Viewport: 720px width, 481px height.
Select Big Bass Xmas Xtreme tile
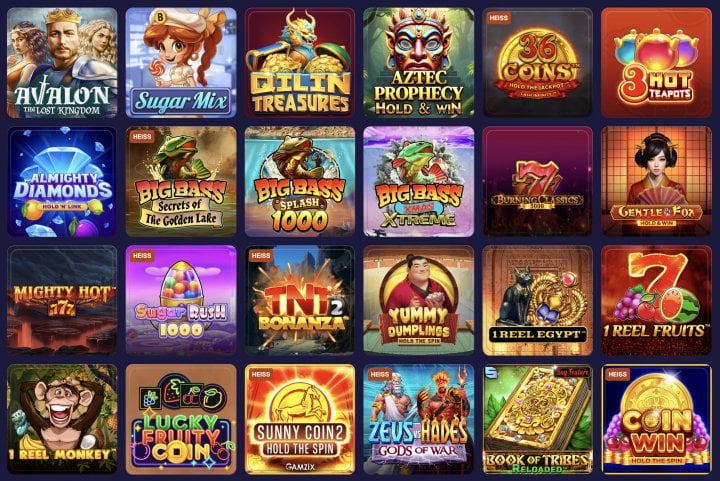click(419, 181)
